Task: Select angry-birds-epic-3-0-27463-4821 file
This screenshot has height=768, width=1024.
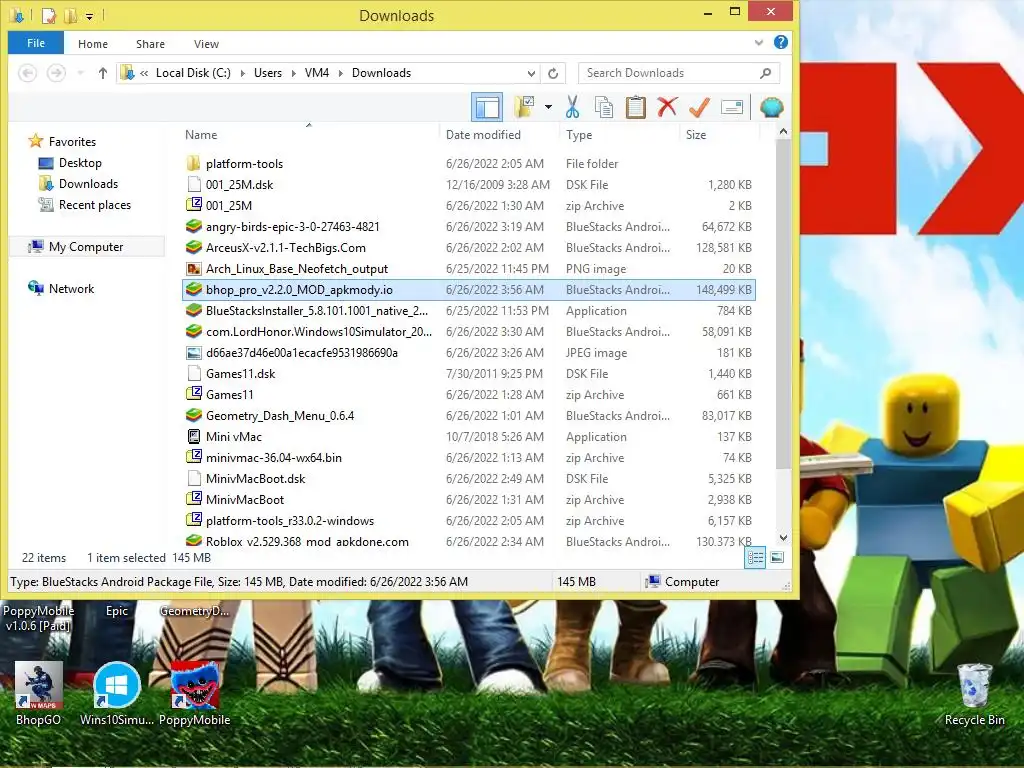Action: pyautogui.click(x=293, y=227)
